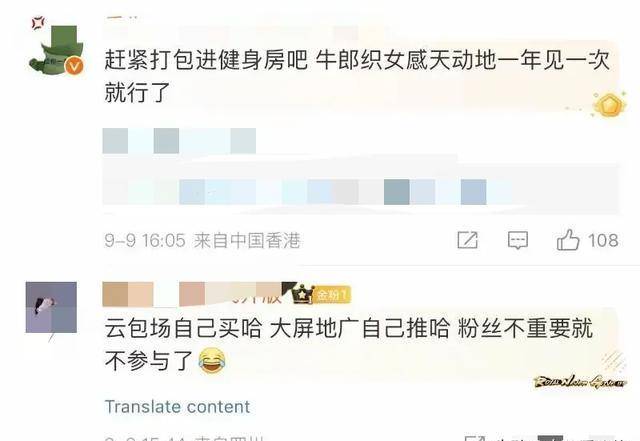Open the 金粉1 fan badge
640x441 pixels.
pyautogui.click(x=332, y=295)
